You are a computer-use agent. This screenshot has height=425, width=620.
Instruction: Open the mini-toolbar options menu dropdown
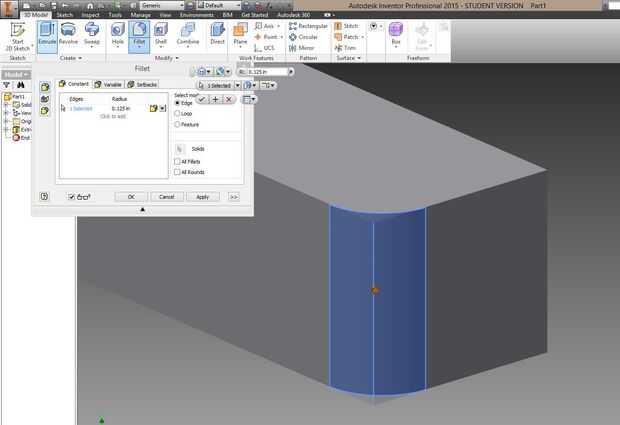(249, 99)
